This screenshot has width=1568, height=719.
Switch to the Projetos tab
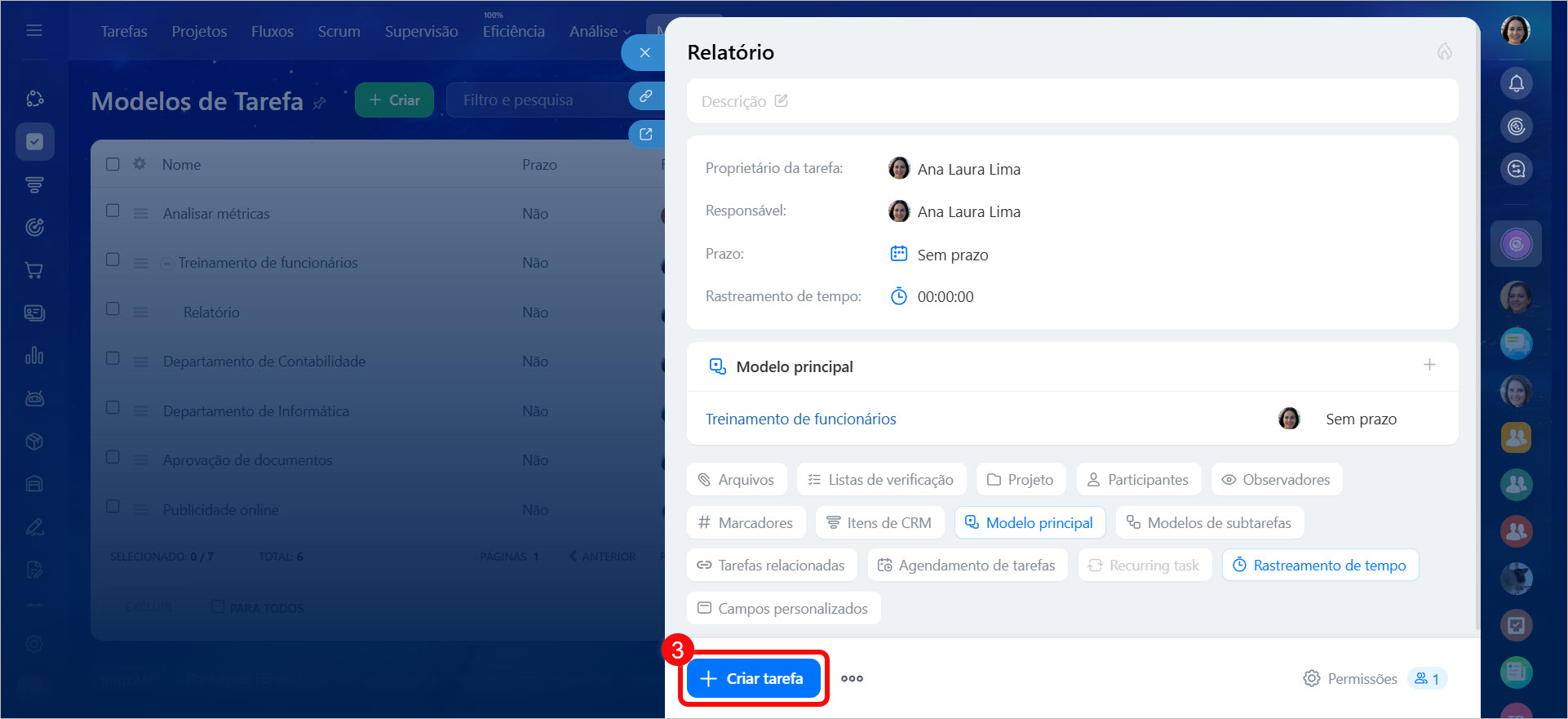pyautogui.click(x=199, y=32)
